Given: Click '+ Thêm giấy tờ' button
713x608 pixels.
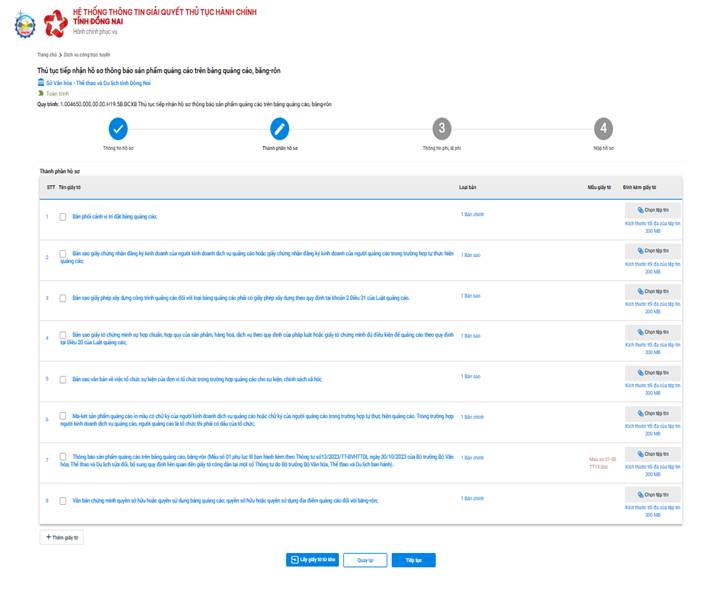Looking at the screenshot, I should coord(62,537).
